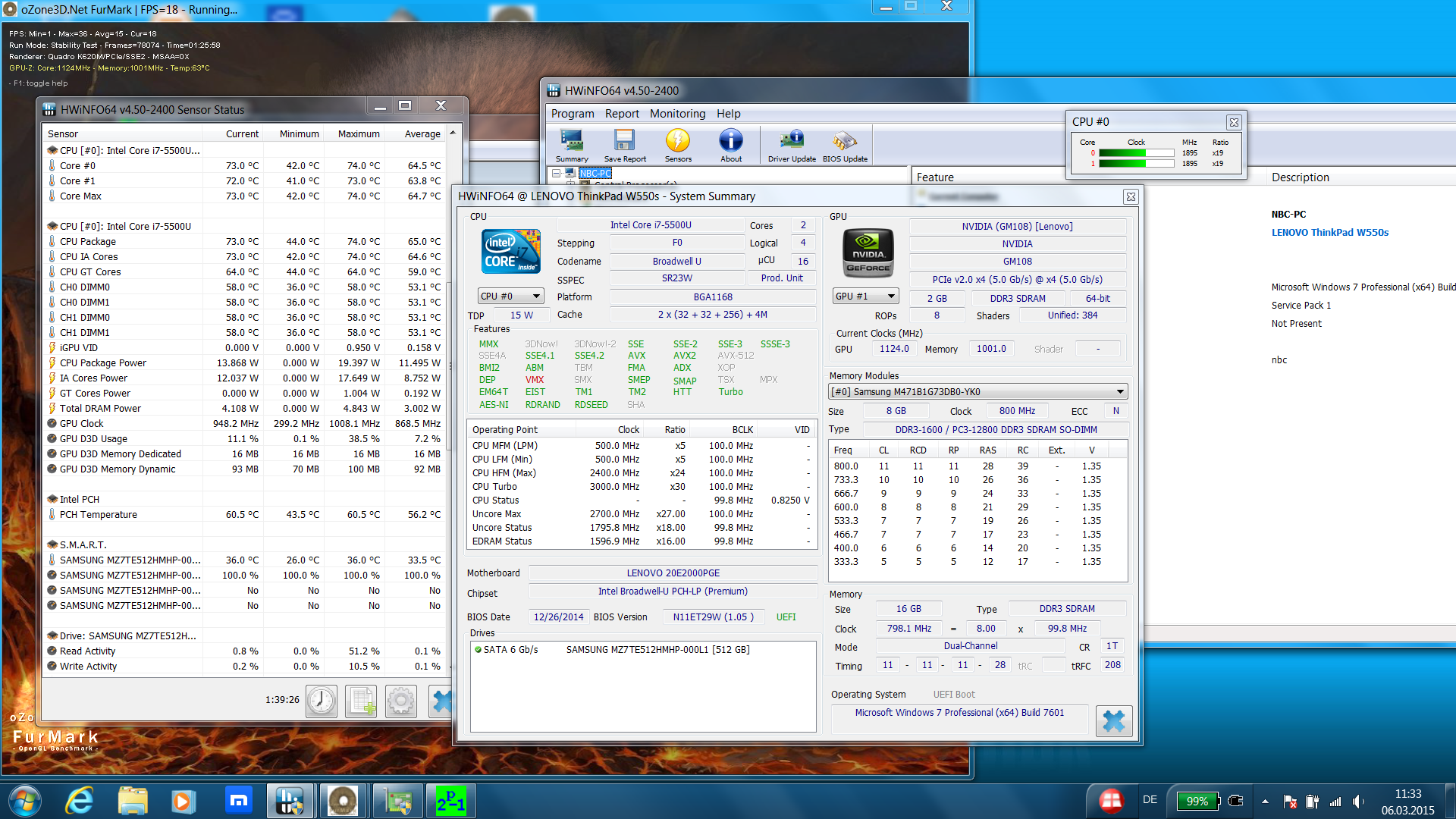Open Internet Explorer from the taskbar

pyautogui.click(x=80, y=801)
